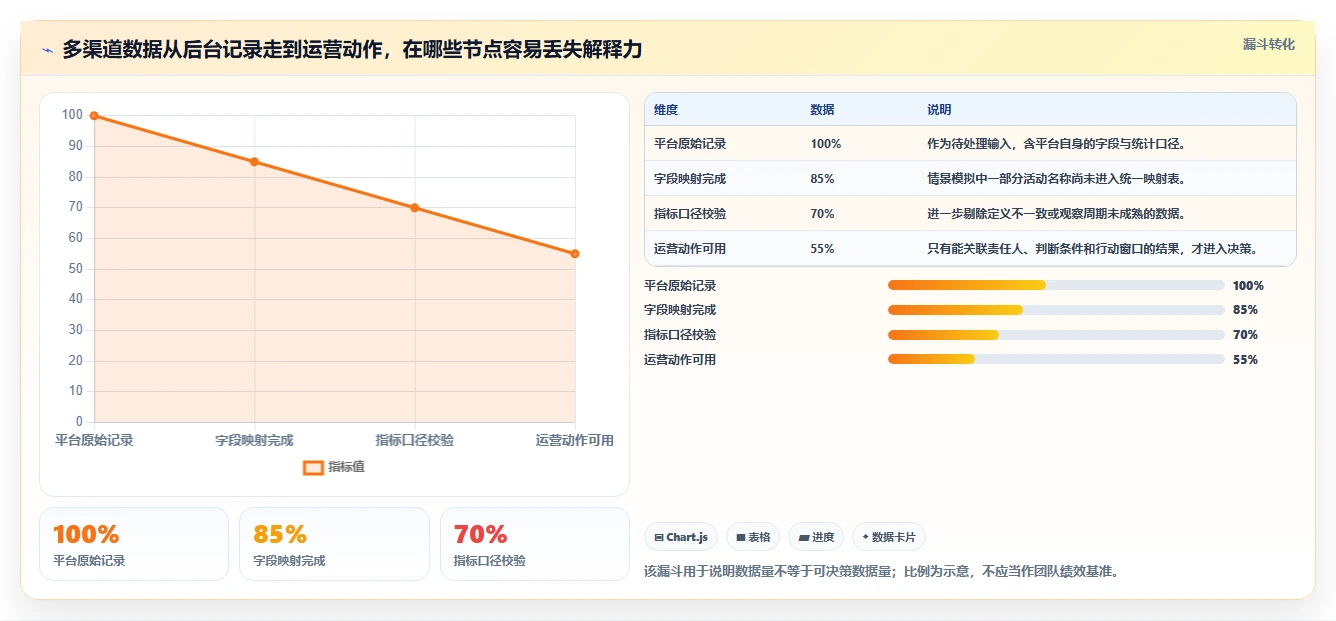Click description starting 只有能关联责任人
Image resolution: width=1336 pixels, height=621 pixels.
(1092, 249)
